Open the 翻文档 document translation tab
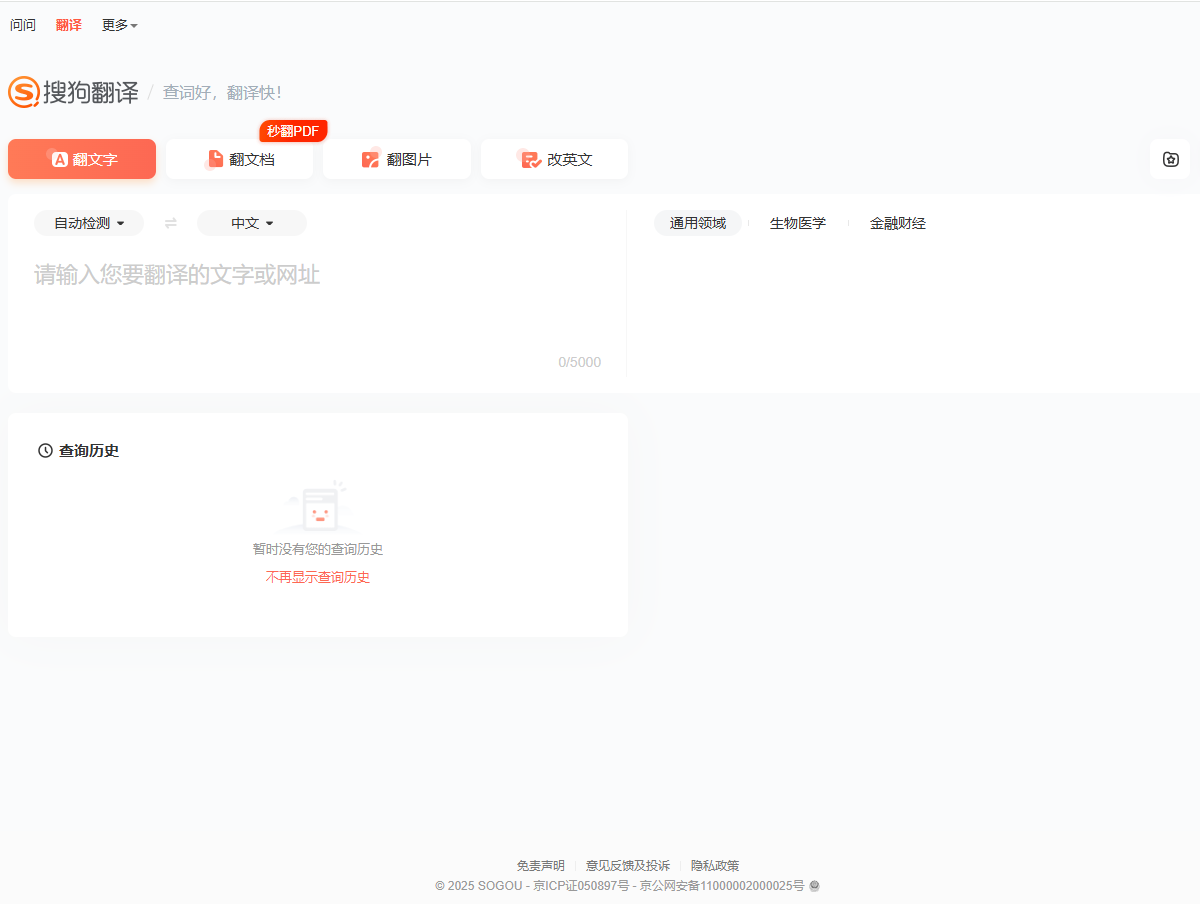Screen dimensions: 1200x904 coord(240,159)
